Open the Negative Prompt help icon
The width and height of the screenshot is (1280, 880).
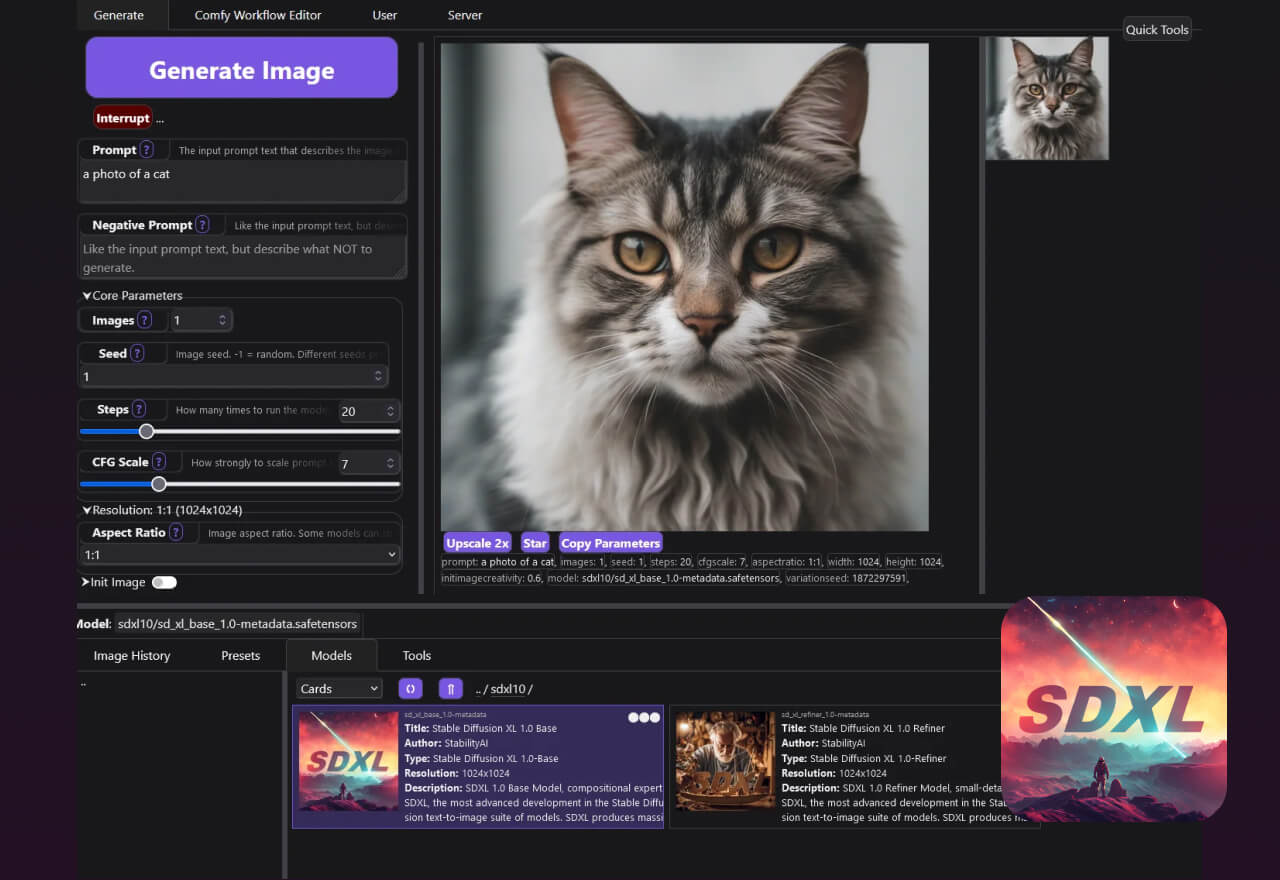(202, 225)
